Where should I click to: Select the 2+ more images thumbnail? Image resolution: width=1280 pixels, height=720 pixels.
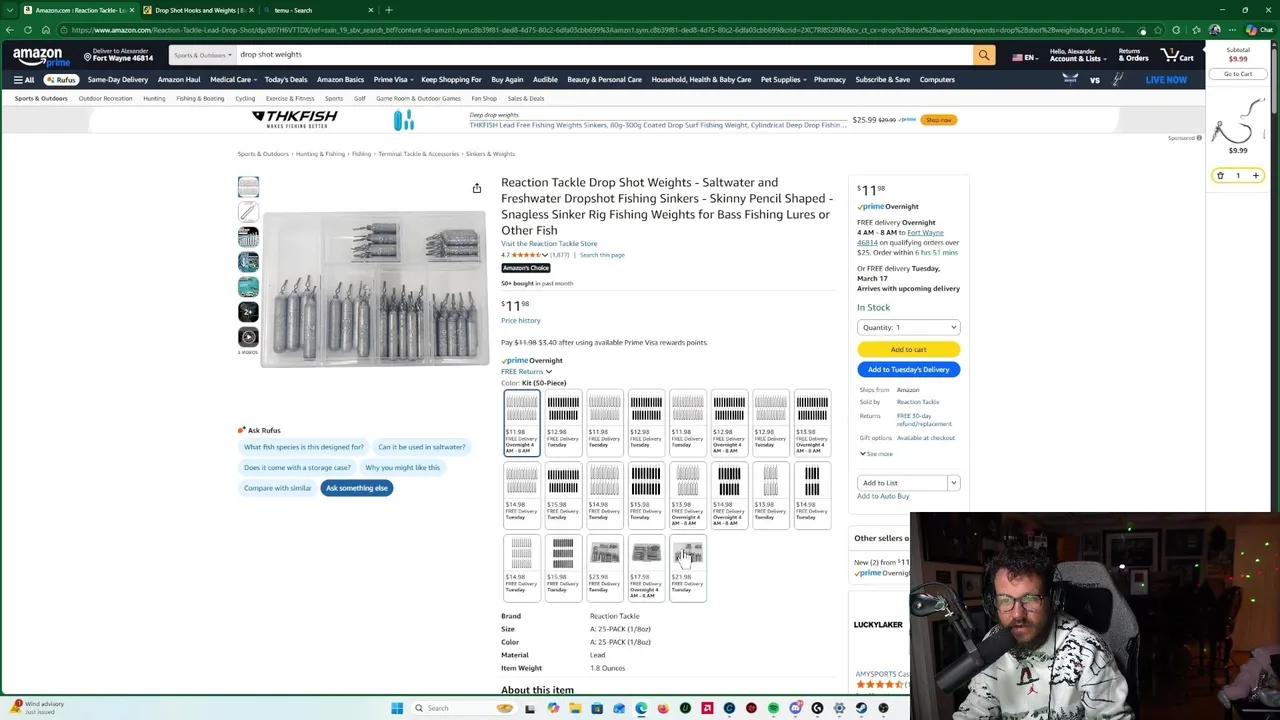(x=248, y=312)
